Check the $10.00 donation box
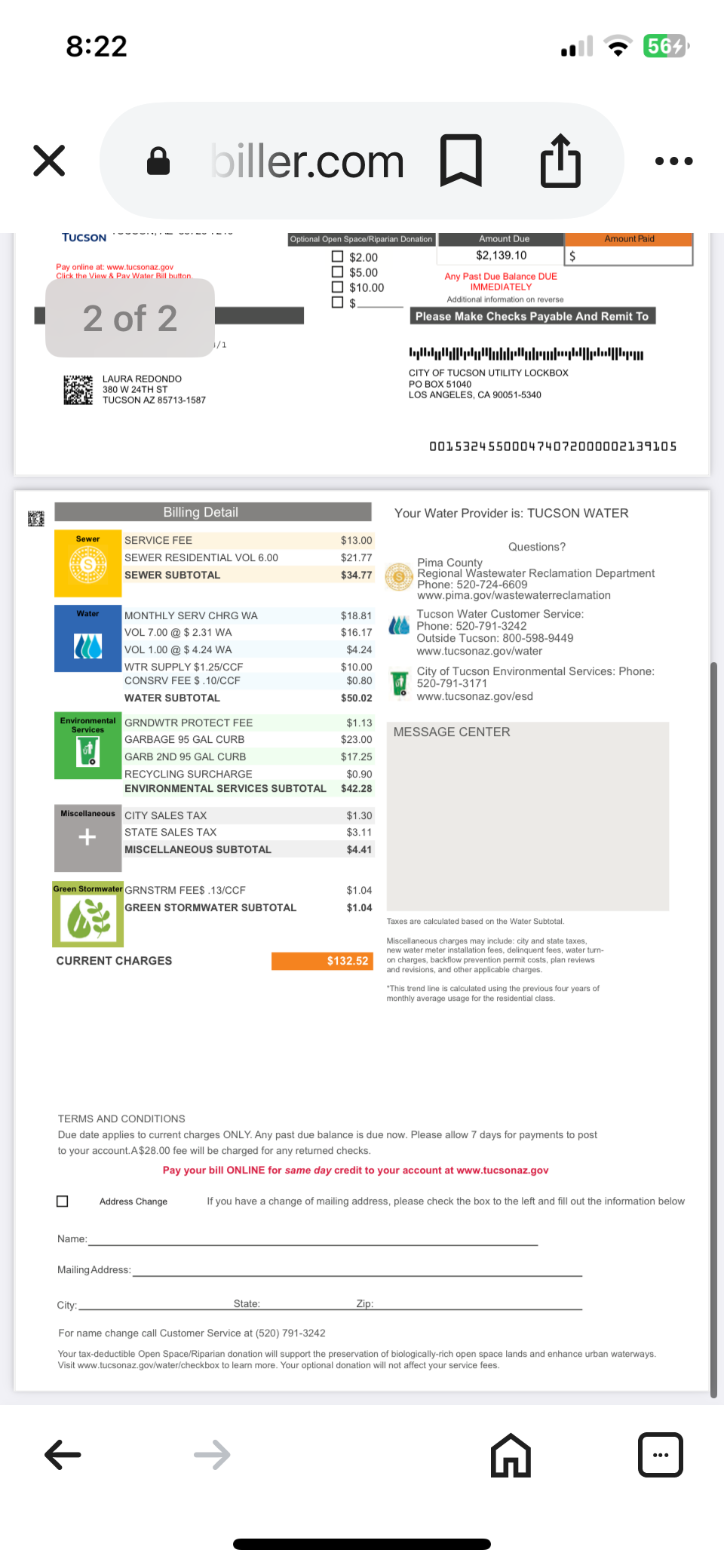 pos(338,287)
